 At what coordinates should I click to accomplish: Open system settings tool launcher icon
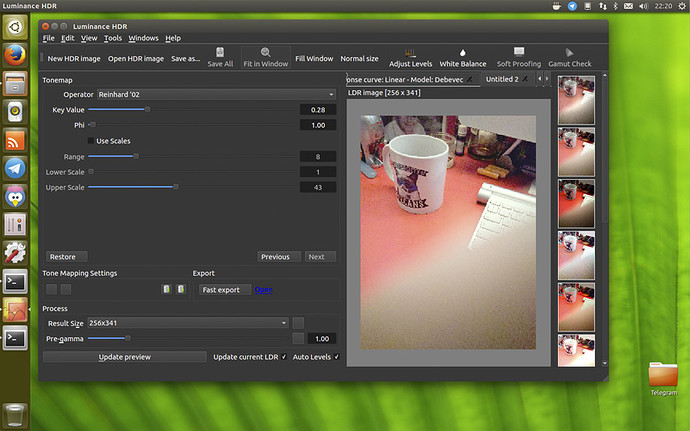pyautogui.click(x=15, y=253)
